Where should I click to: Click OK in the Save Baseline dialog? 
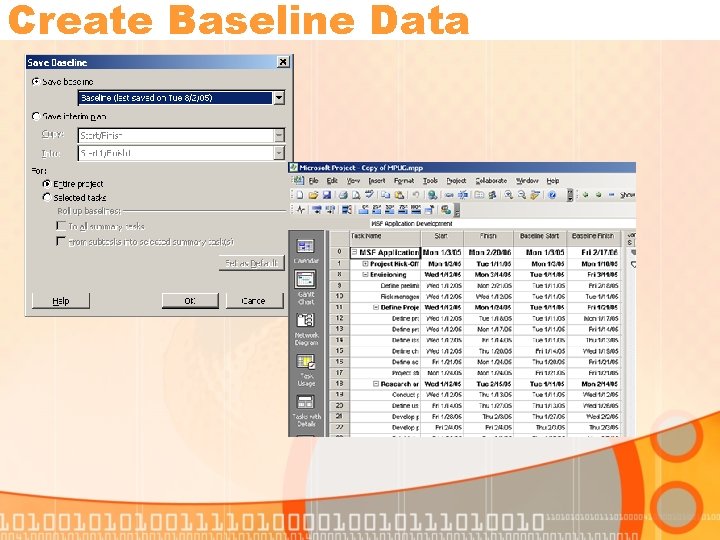tap(190, 301)
